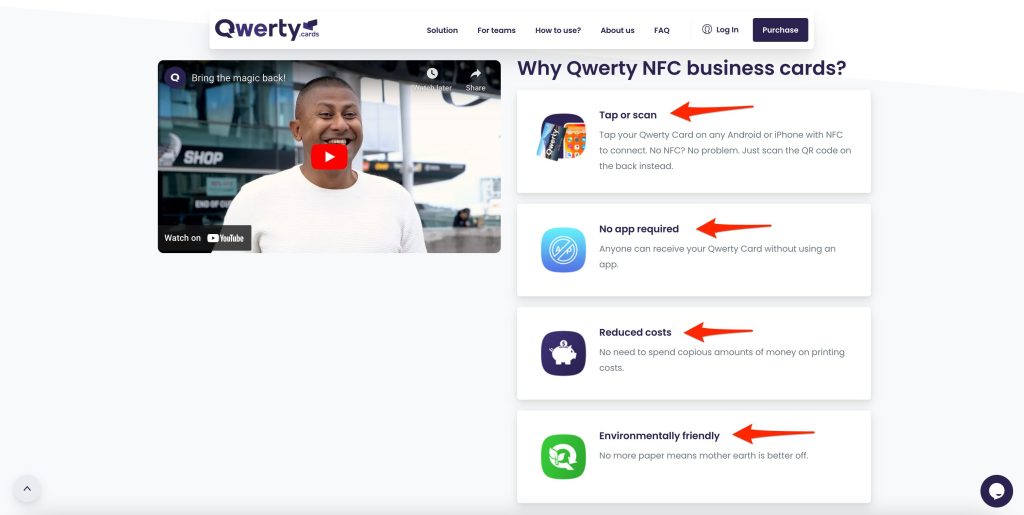The image size is (1024, 515).
Task: Open the FAQ menu item
Action: coord(662,30)
